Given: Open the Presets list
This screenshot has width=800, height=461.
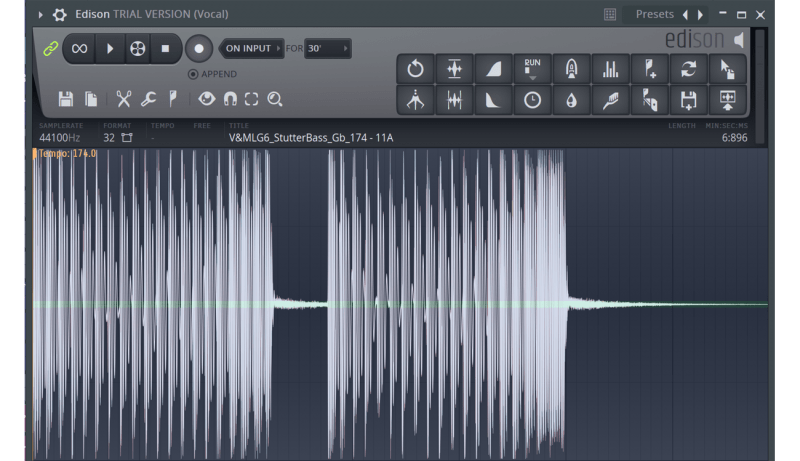Looking at the screenshot, I should (x=655, y=14).
